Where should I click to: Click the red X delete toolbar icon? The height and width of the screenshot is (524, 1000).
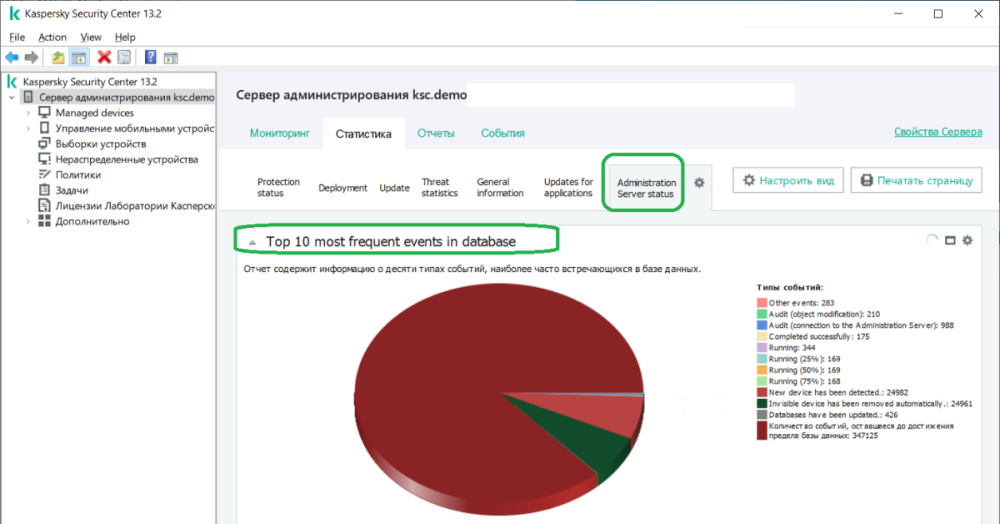click(x=104, y=57)
